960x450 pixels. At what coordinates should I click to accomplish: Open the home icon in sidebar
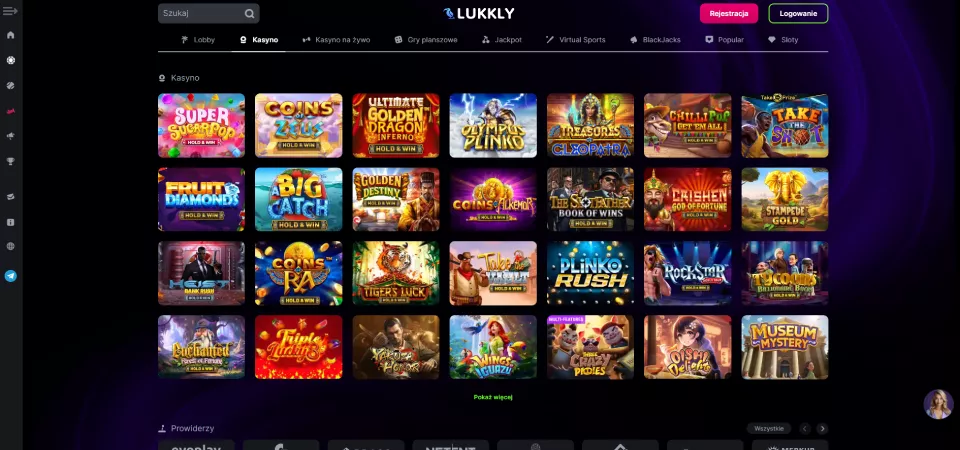[x=10, y=35]
